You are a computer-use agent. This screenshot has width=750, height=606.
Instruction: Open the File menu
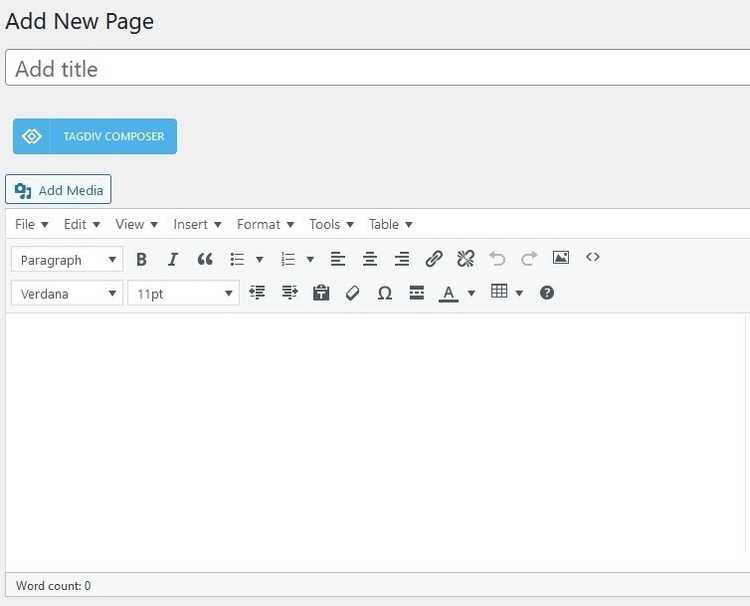coord(32,224)
